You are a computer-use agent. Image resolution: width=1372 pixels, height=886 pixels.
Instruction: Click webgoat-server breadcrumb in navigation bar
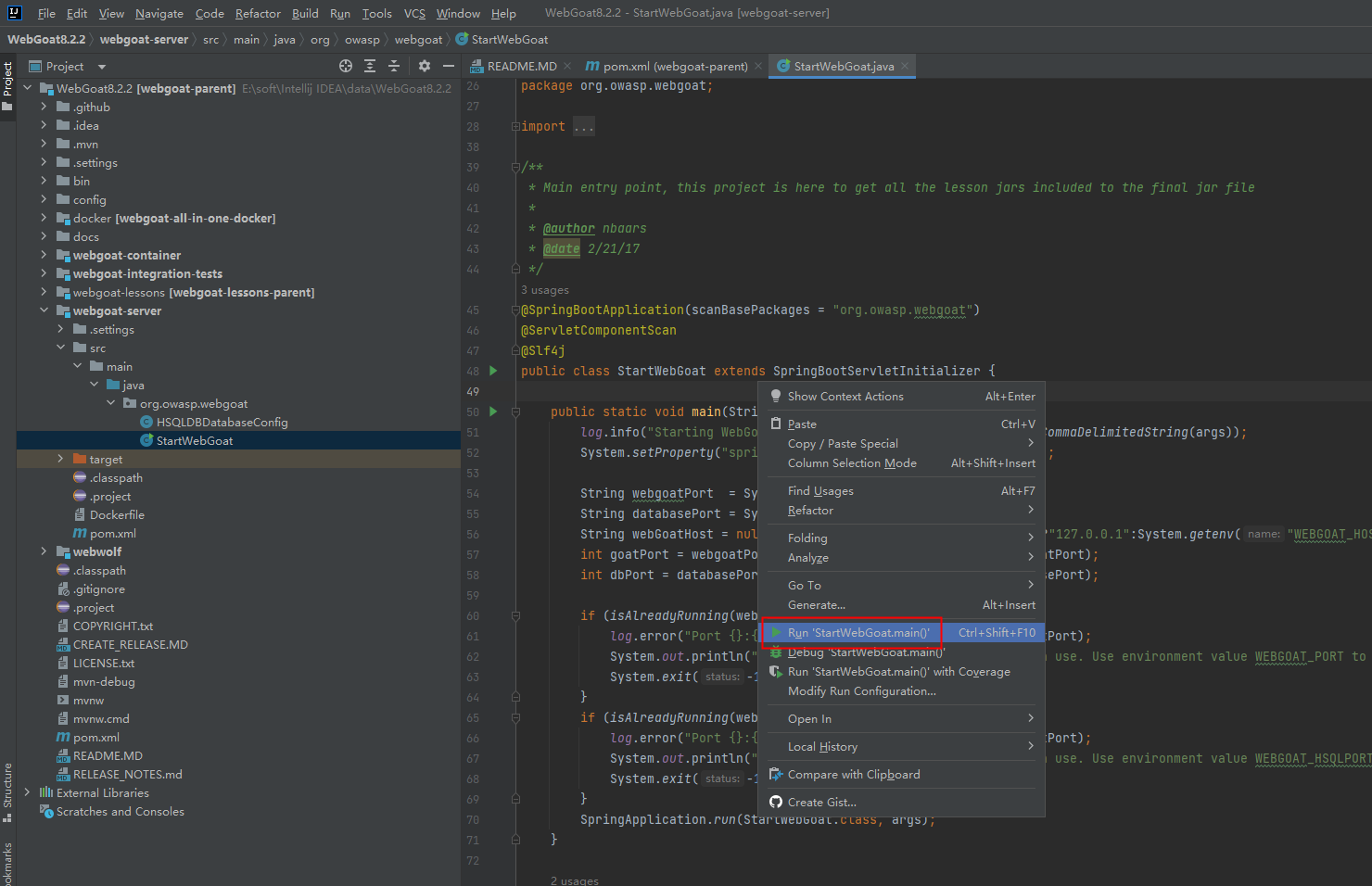coord(144,40)
